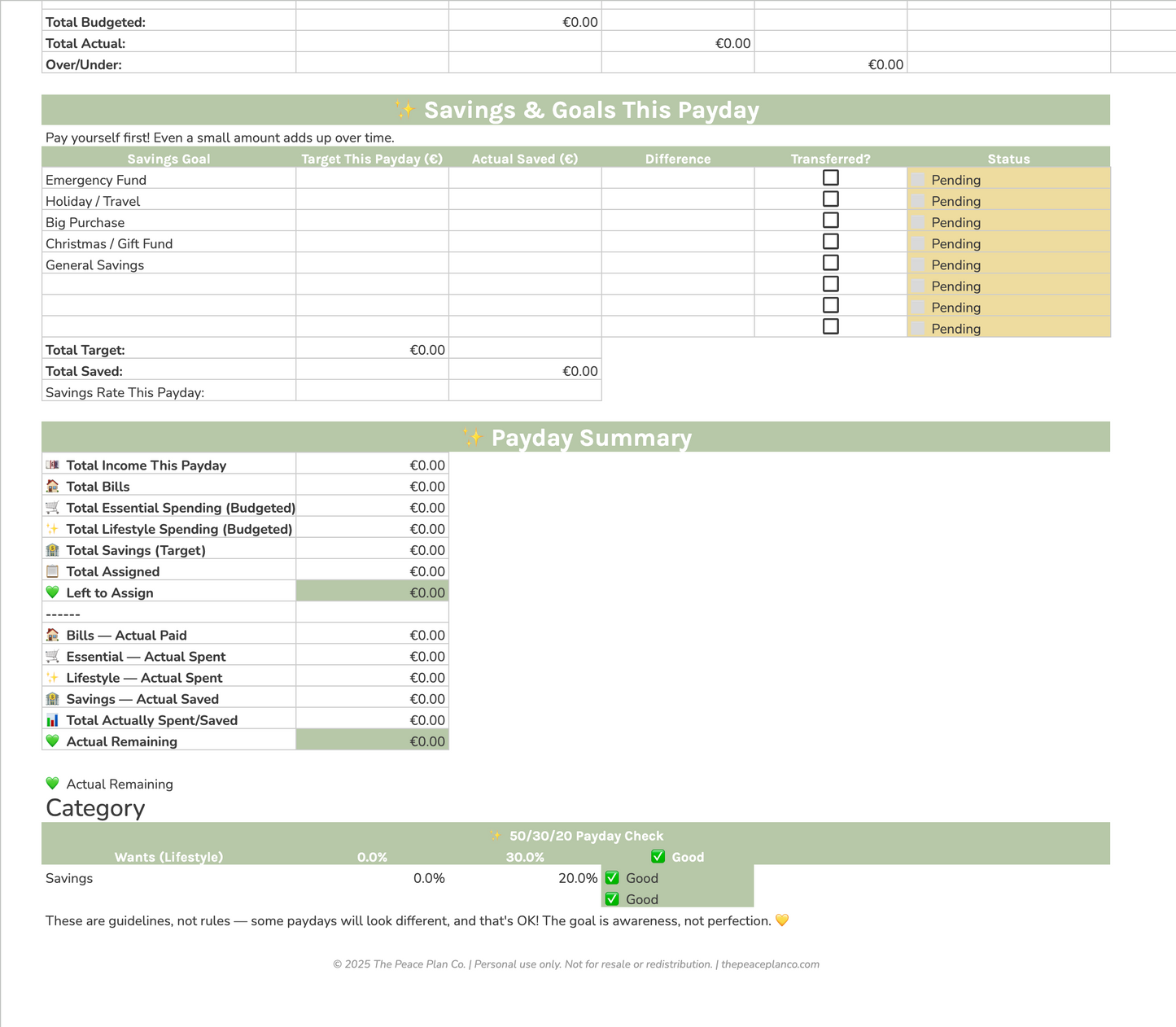Click the thepeaceplanco.com link in the footer
Viewport: 1176px width, 1027px height.
point(770,964)
